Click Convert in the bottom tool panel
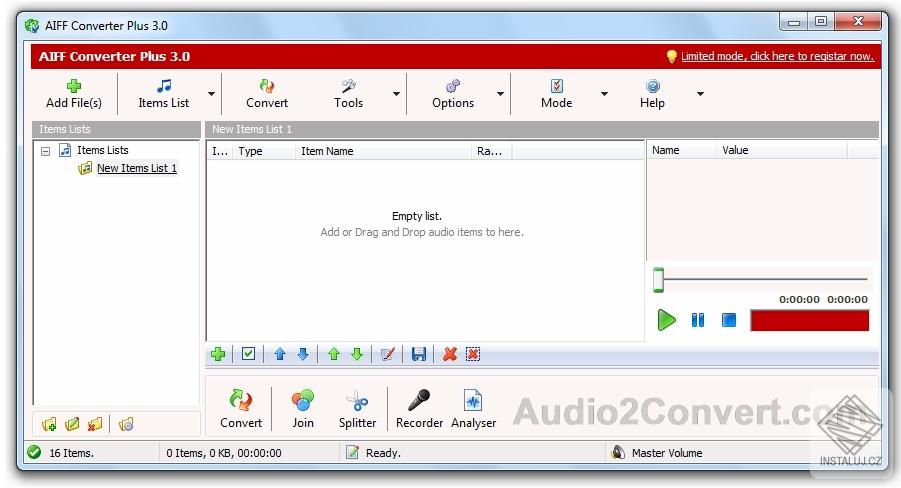The width and height of the screenshot is (901, 488). [x=241, y=409]
